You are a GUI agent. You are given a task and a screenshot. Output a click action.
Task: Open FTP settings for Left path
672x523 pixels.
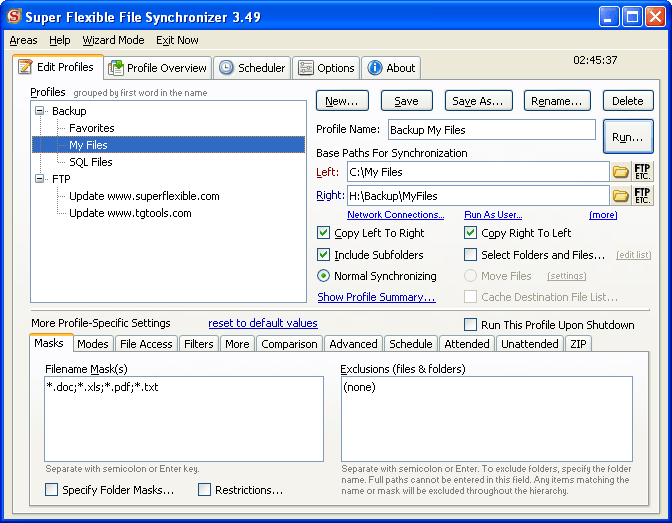[643, 172]
